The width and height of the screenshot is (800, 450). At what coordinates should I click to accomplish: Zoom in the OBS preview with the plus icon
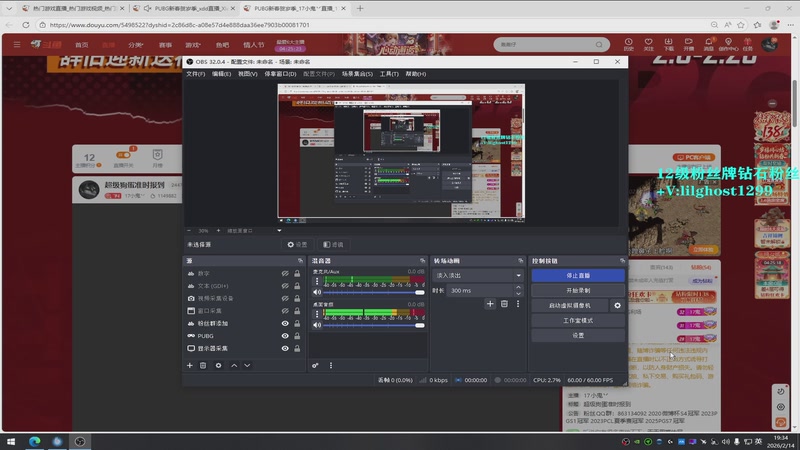tap(218, 231)
